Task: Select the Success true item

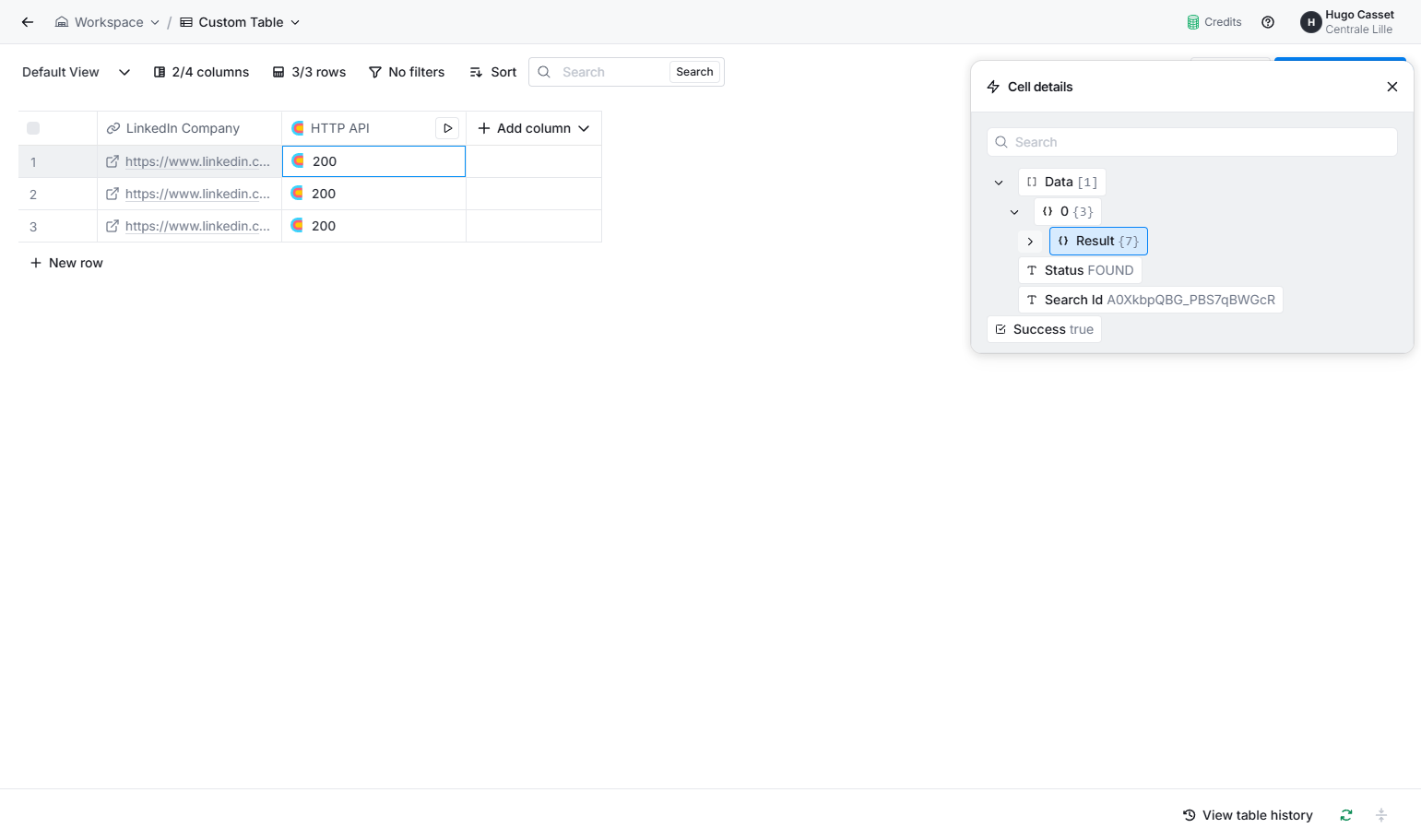Action: (x=1044, y=329)
